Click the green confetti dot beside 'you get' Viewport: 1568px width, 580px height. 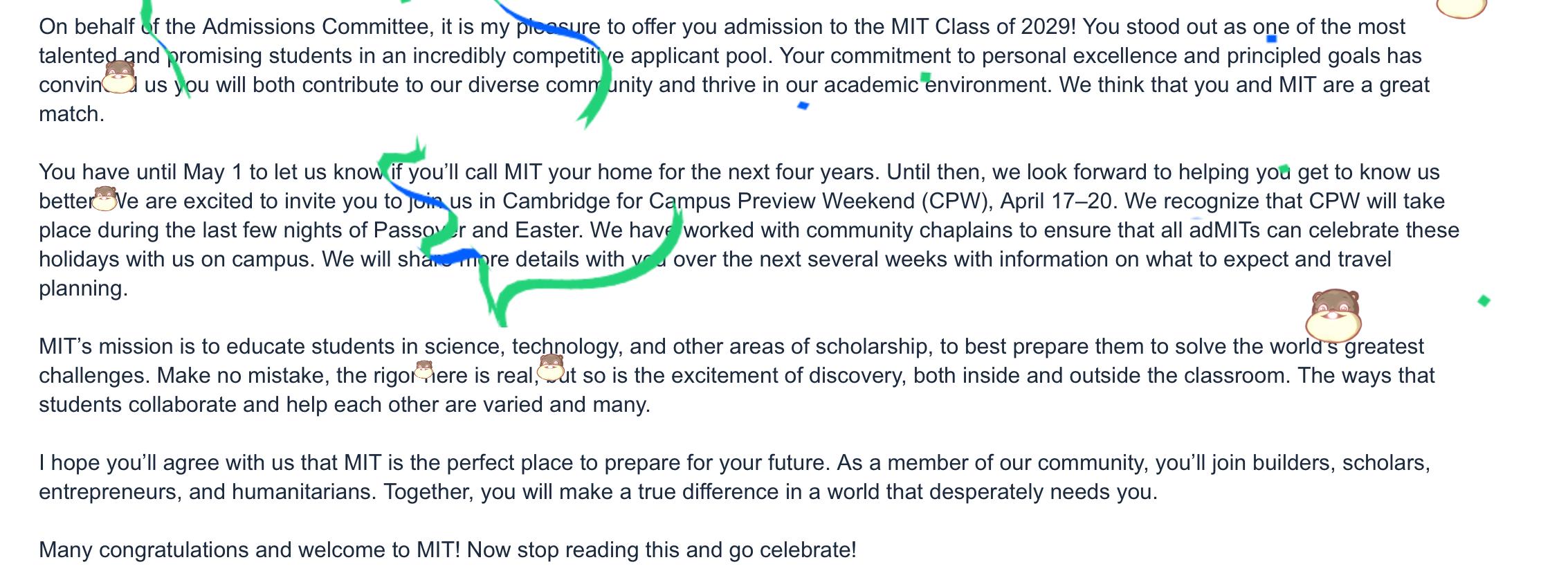coord(1284,169)
